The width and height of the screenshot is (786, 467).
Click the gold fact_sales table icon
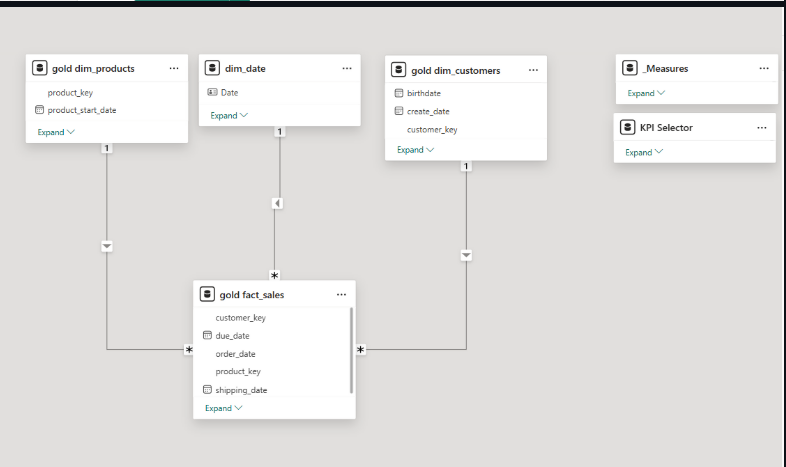click(208, 294)
